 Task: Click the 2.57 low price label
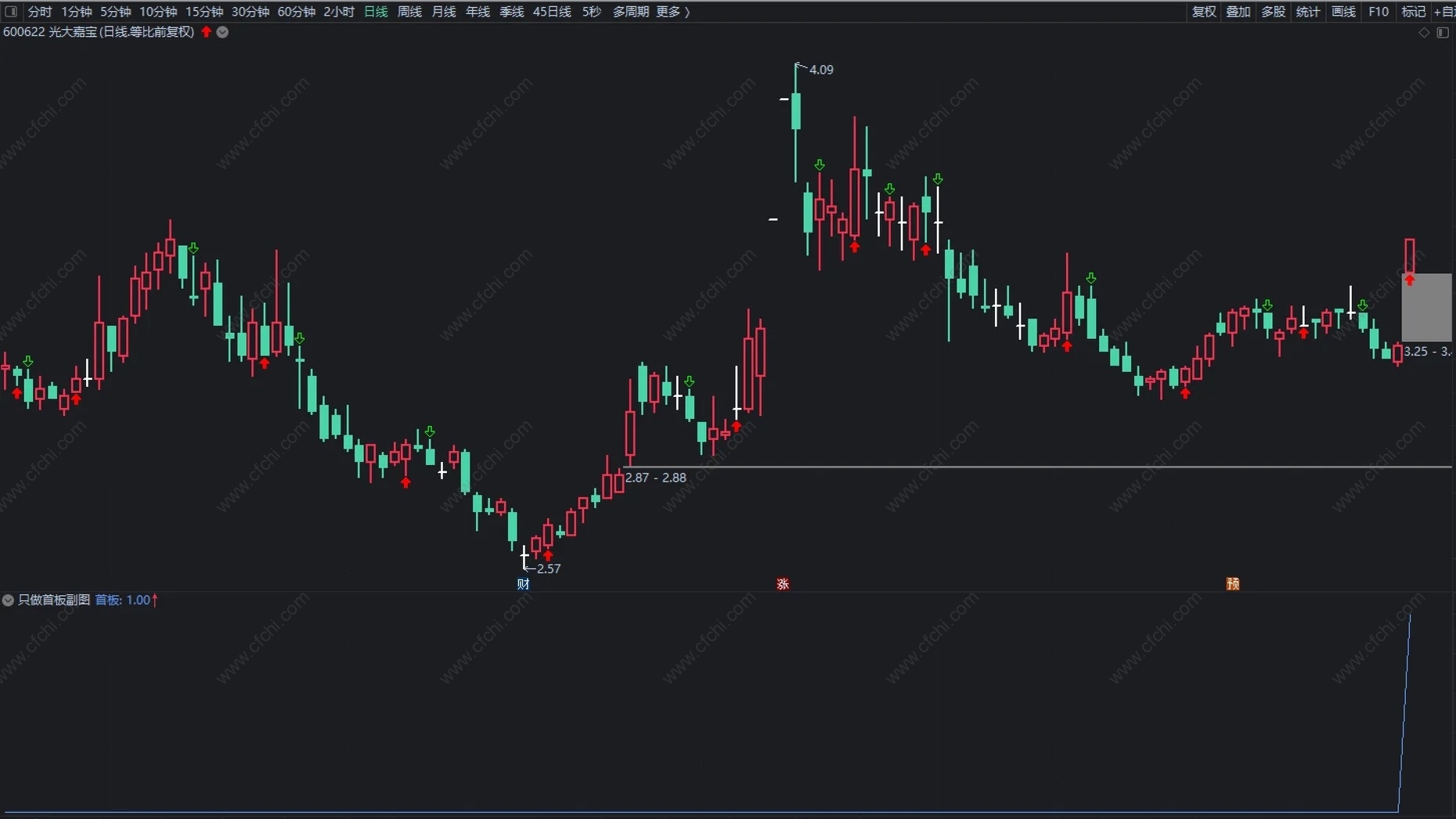pyautogui.click(x=549, y=568)
